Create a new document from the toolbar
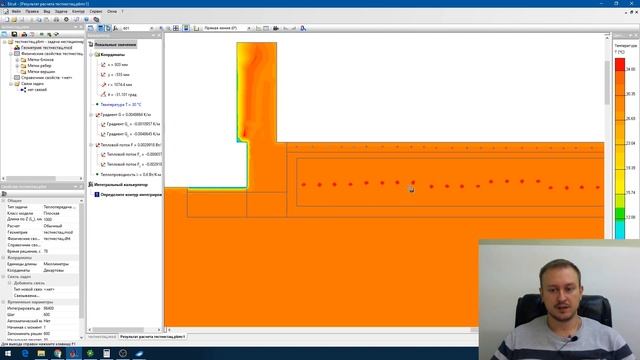This screenshot has width=640, height=360. pyautogui.click(x=7, y=19)
